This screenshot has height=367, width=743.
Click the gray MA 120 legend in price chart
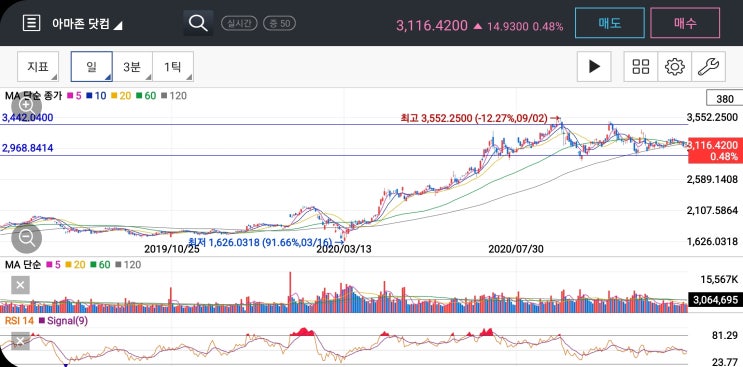(x=173, y=96)
